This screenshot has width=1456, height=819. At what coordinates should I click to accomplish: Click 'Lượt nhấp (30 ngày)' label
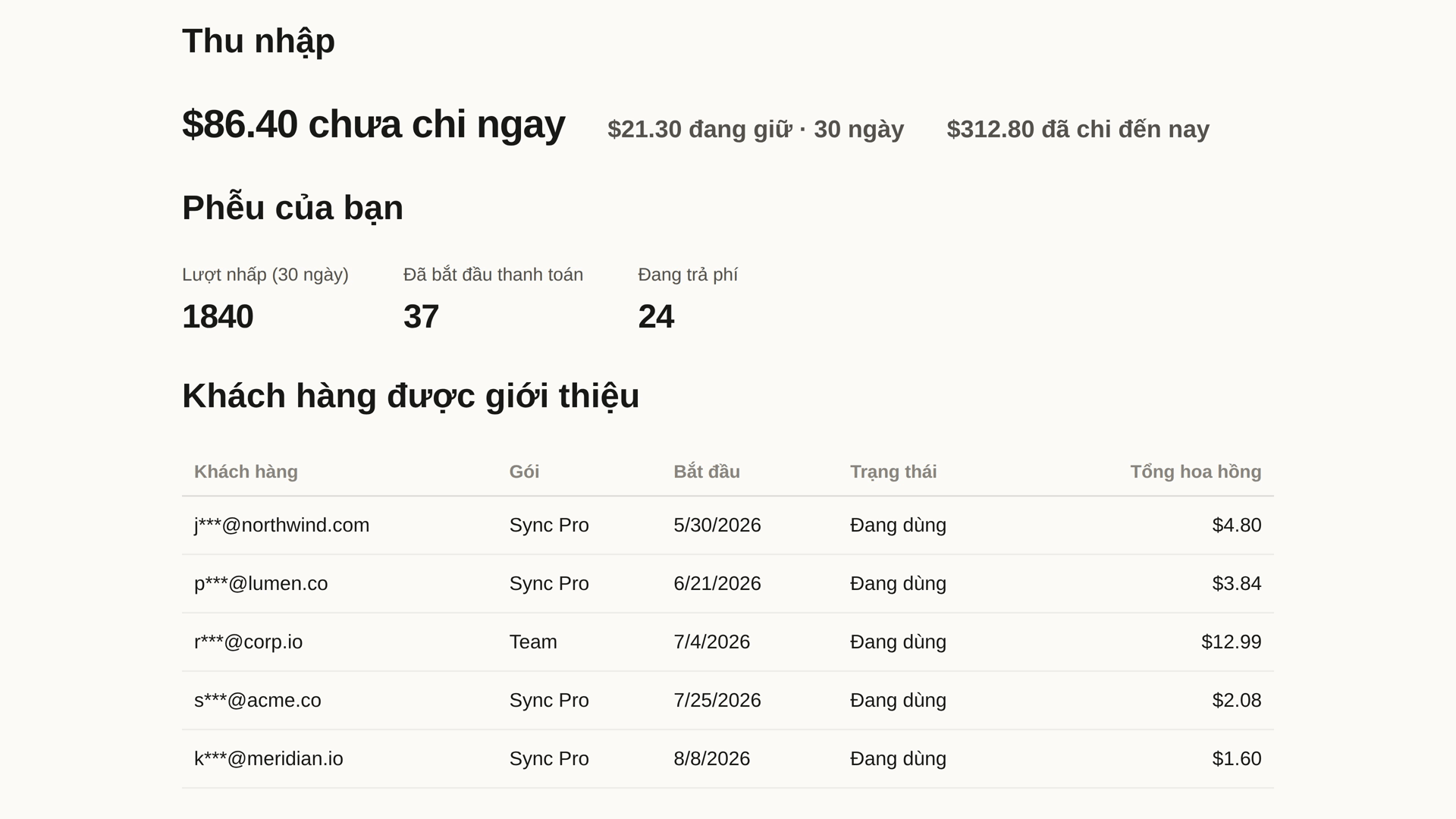click(x=265, y=275)
